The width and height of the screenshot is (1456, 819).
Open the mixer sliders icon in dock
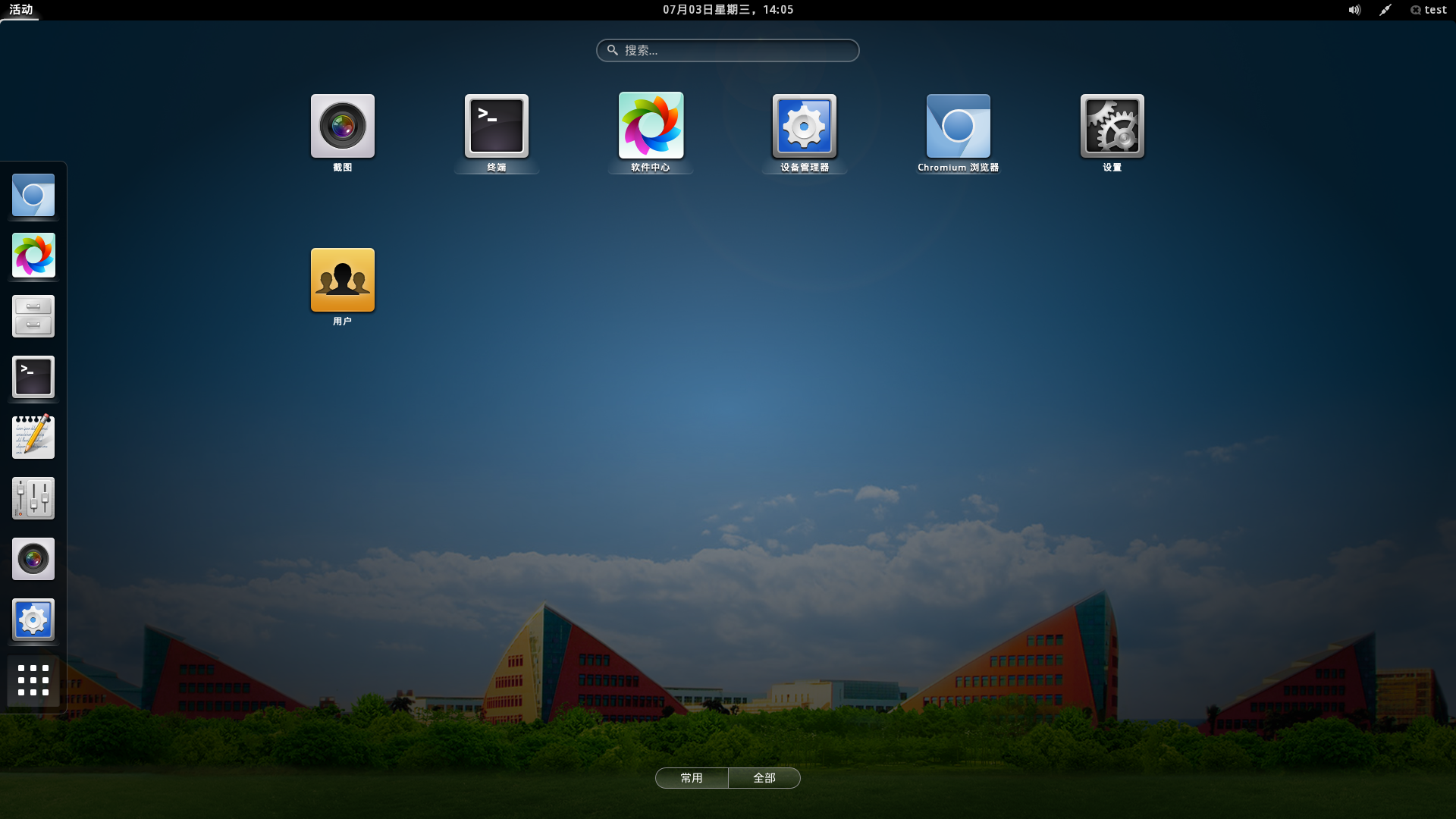coord(33,498)
